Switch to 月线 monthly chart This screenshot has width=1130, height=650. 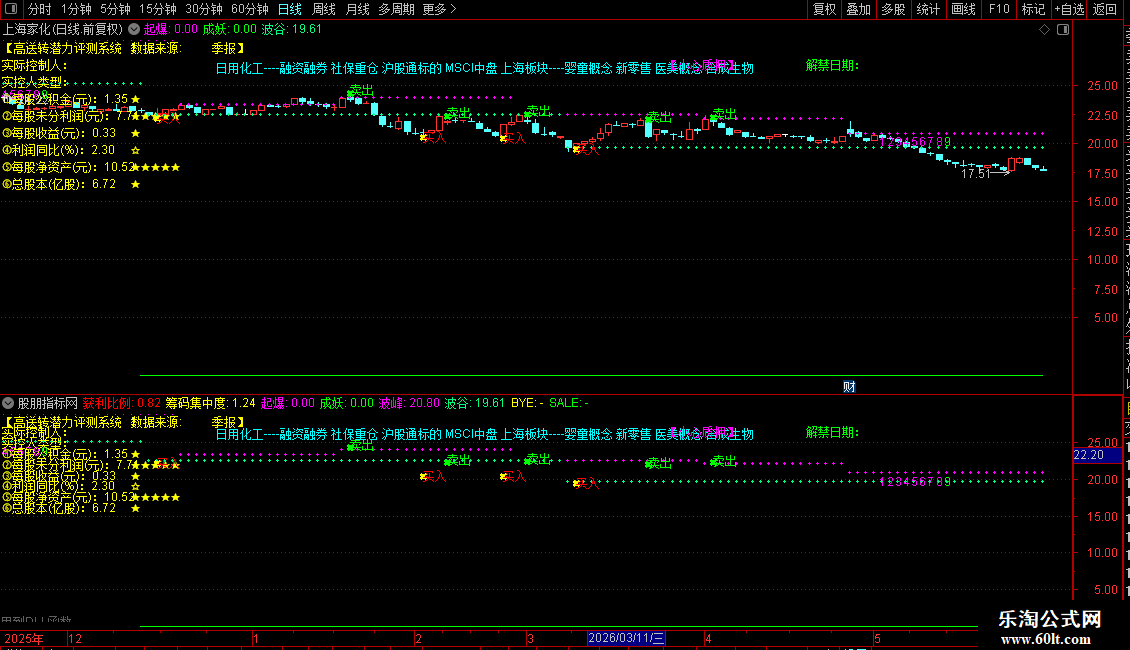[357, 9]
